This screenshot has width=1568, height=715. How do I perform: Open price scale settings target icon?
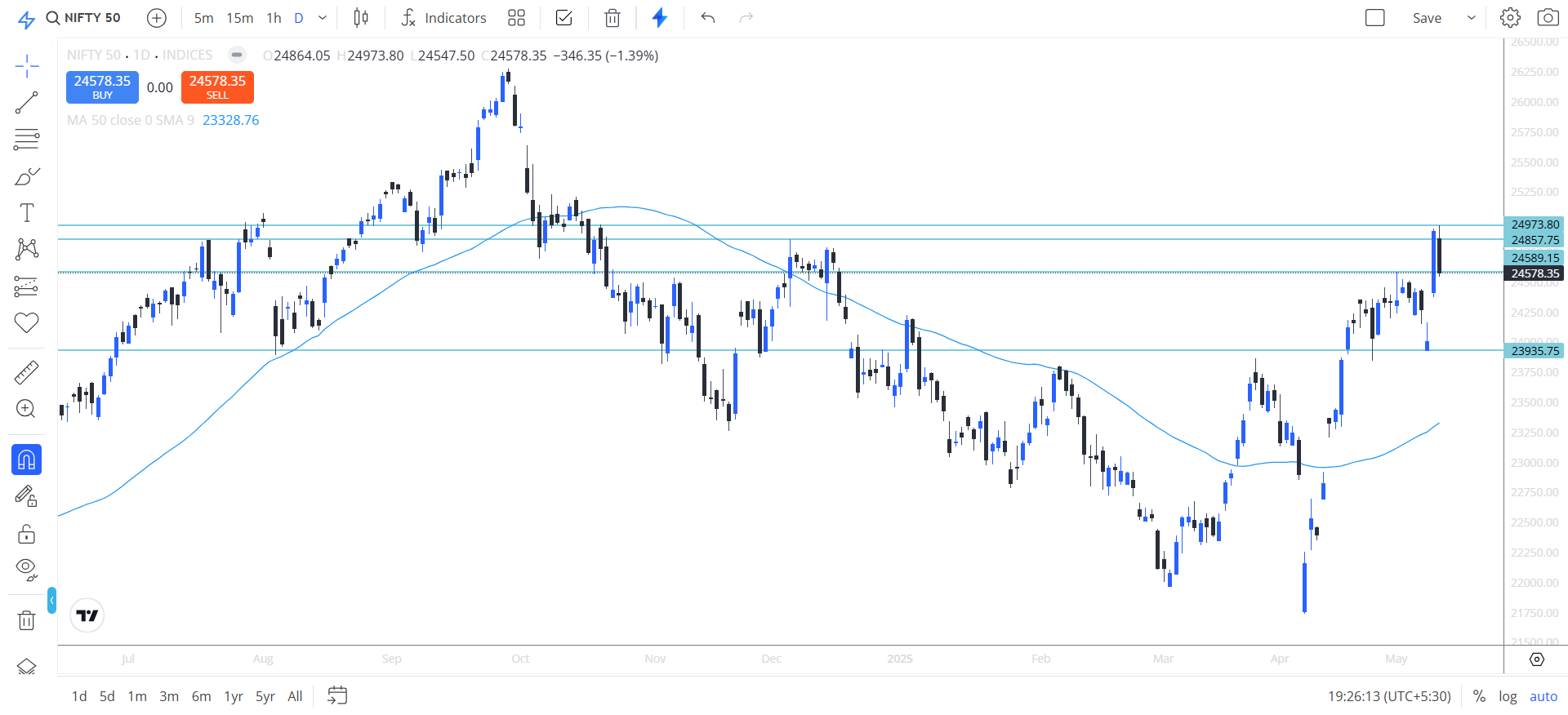coord(1537,659)
